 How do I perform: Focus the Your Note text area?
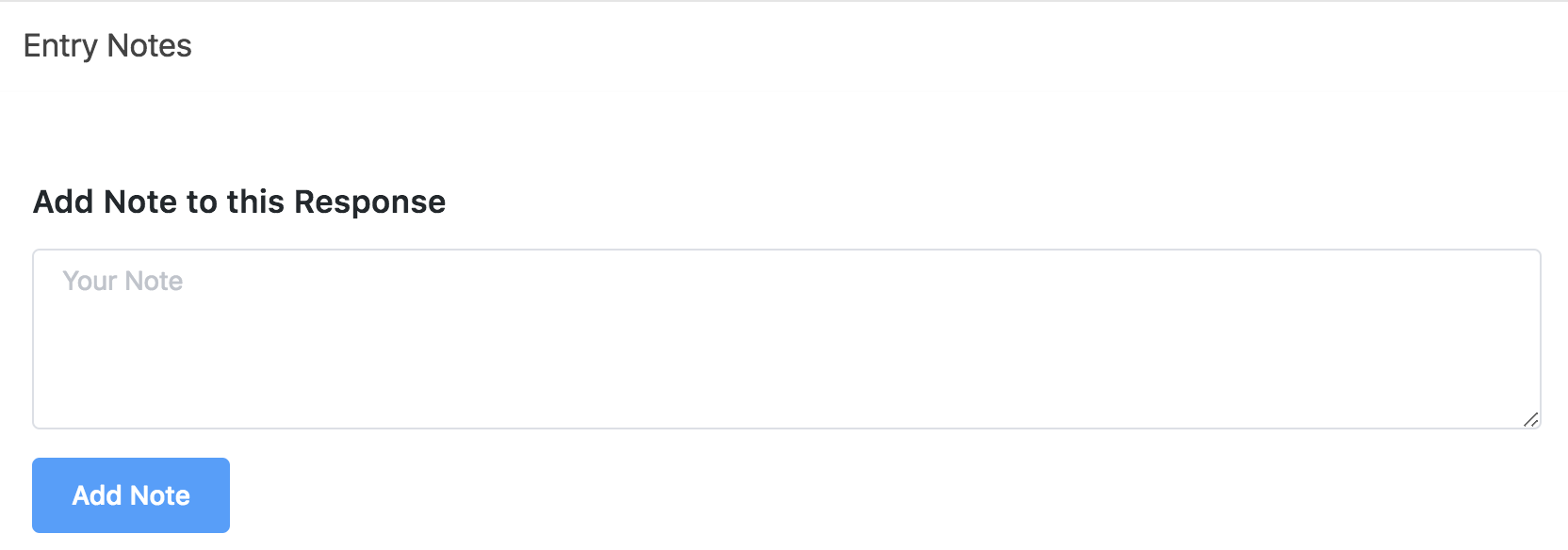[786, 339]
